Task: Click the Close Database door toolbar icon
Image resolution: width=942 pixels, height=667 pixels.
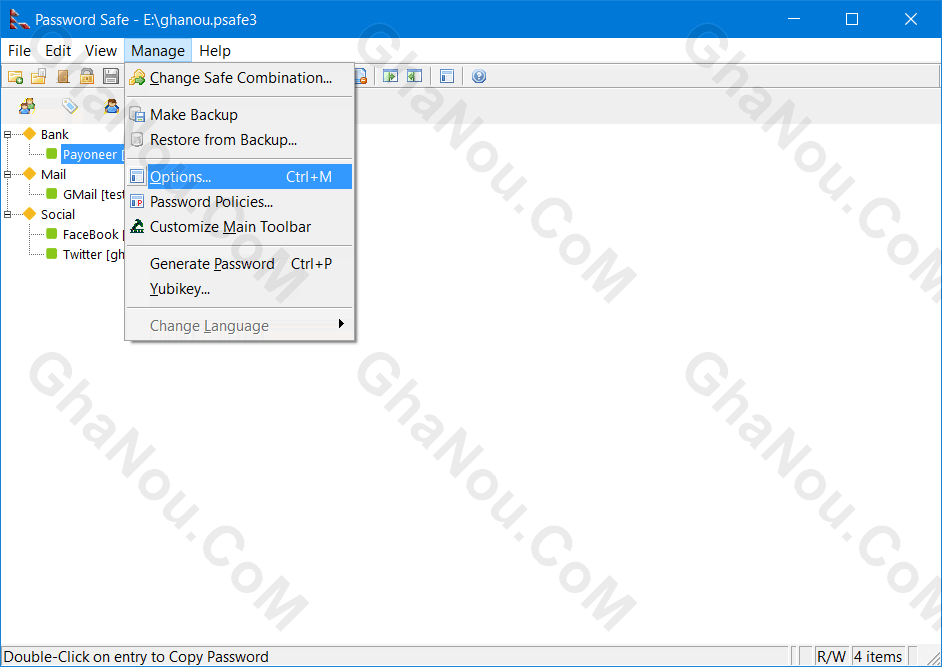Action: pyautogui.click(x=63, y=76)
